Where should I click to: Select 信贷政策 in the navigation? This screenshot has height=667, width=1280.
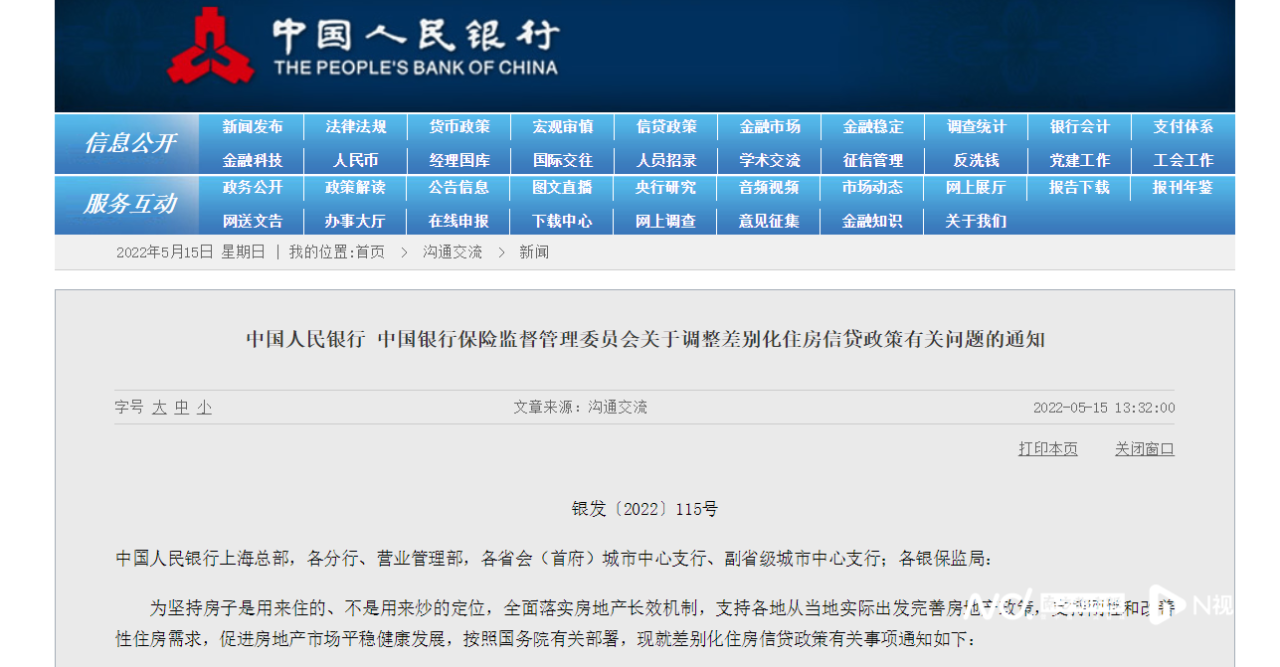(666, 127)
